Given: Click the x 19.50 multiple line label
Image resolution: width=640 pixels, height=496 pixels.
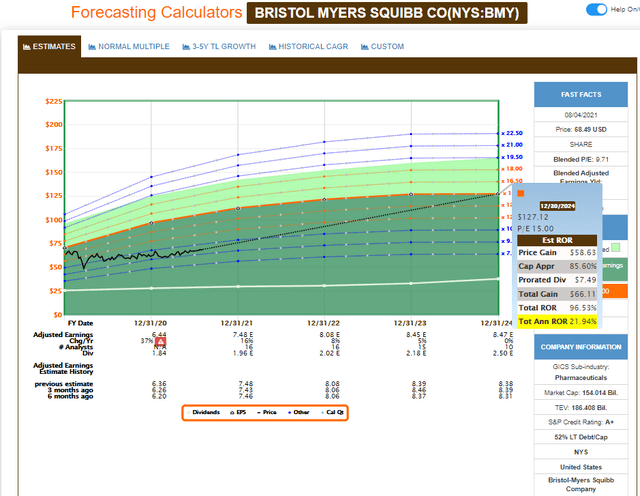Looking at the screenshot, I should click(x=512, y=157).
